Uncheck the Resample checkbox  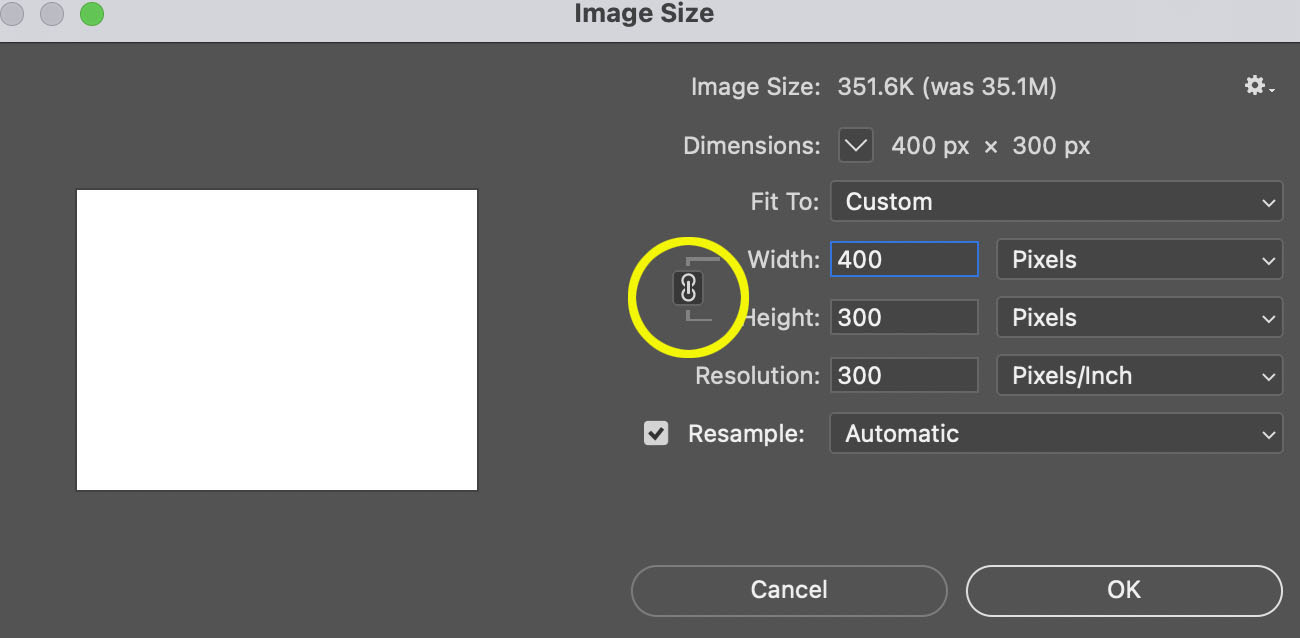click(656, 433)
